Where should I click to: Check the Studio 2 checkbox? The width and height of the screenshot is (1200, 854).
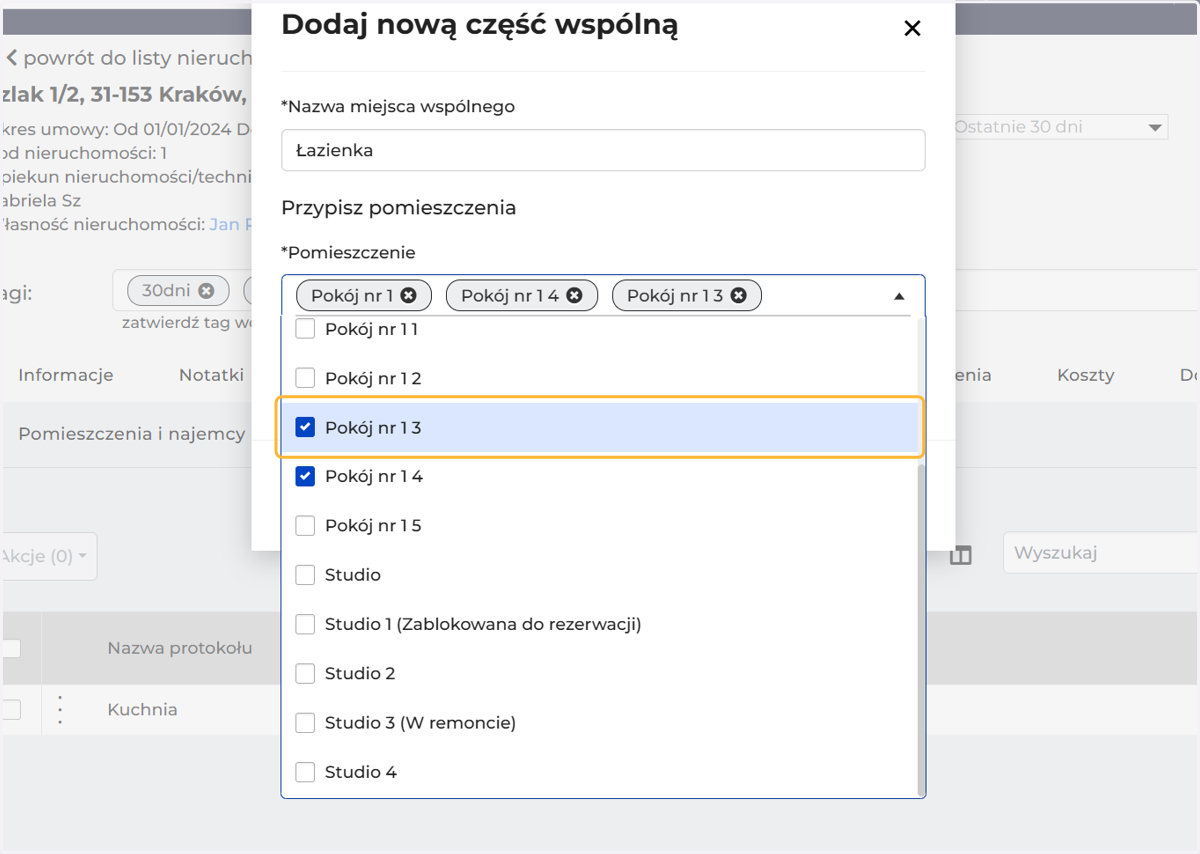point(306,673)
